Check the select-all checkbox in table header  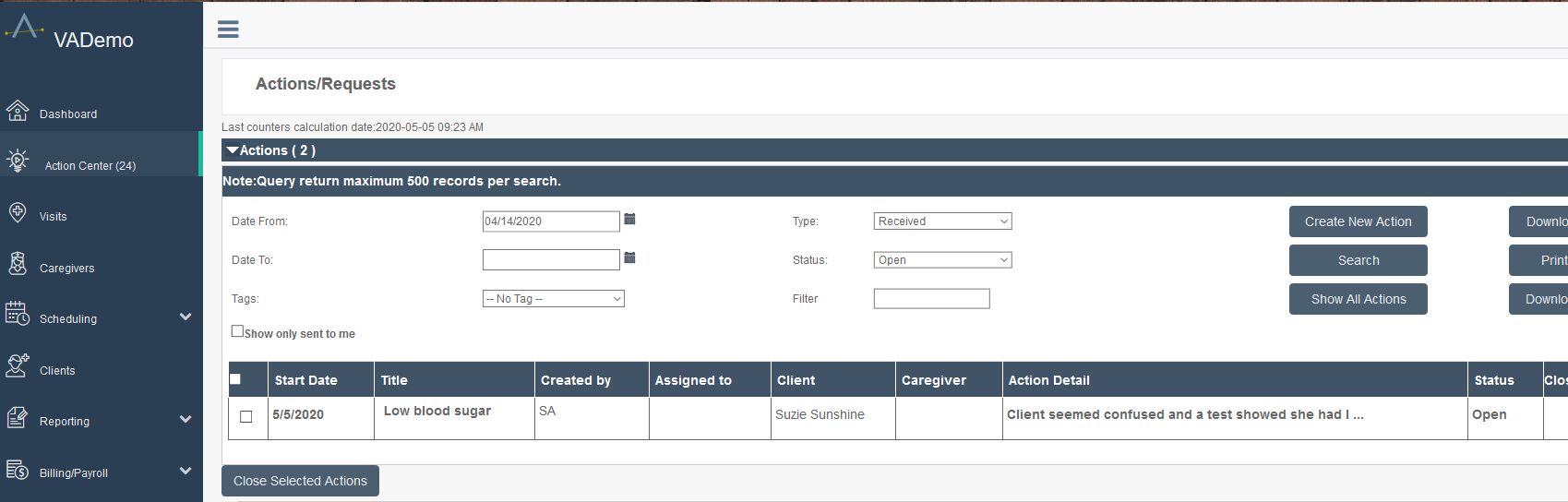(235, 379)
